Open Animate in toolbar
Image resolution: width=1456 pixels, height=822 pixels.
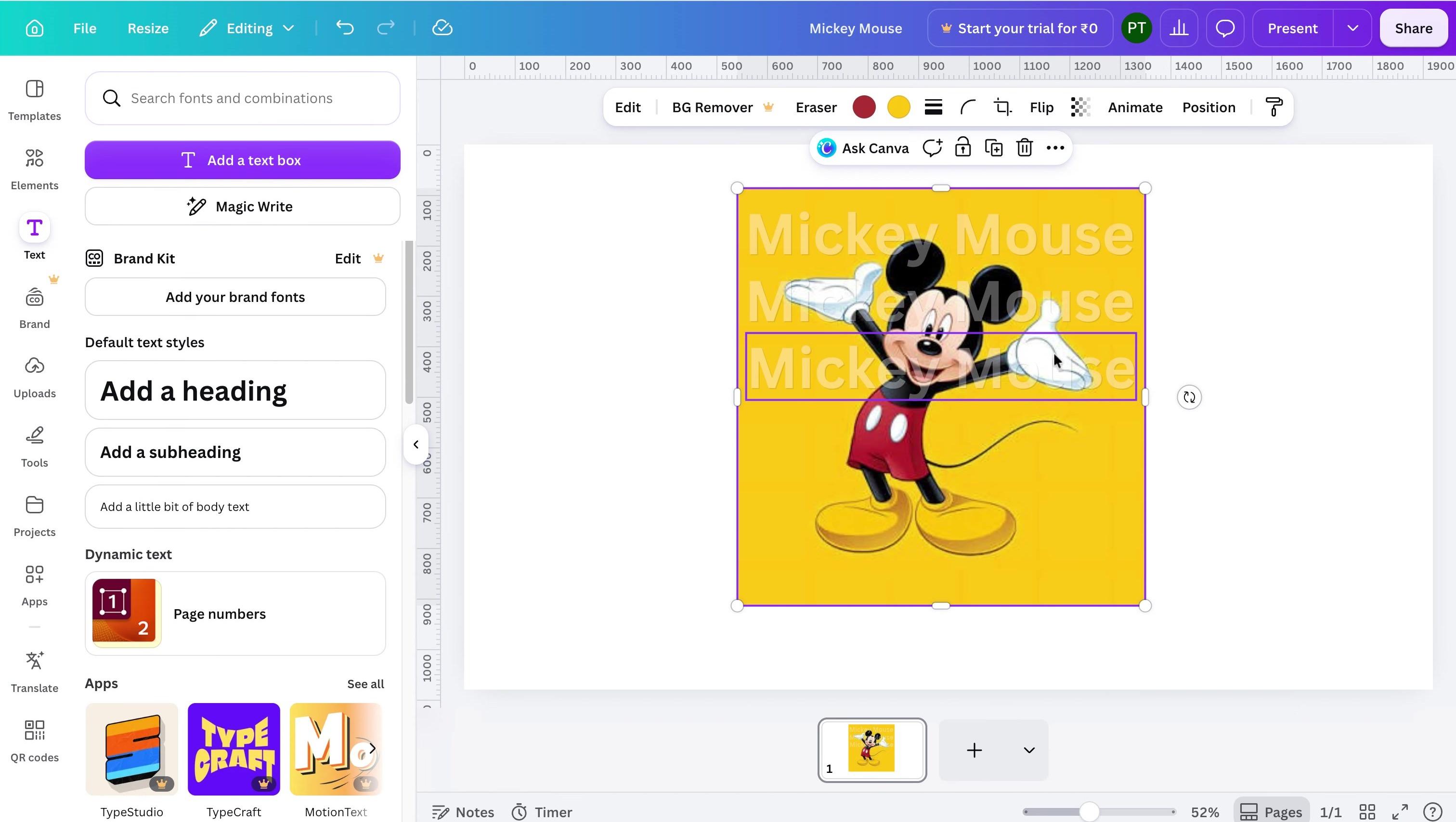point(1135,107)
